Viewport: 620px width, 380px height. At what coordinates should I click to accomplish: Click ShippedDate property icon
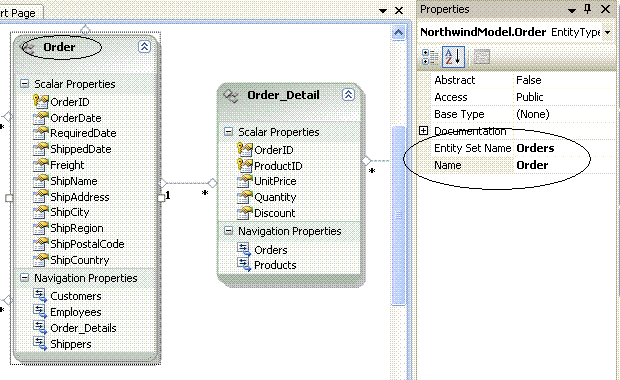[41, 149]
